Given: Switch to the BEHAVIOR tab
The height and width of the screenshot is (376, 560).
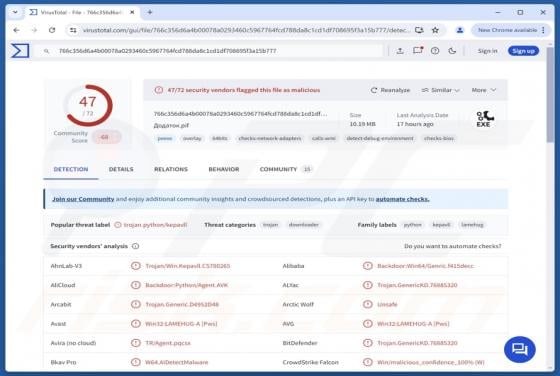Looking at the screenshot, I should [x=224, y=169].
